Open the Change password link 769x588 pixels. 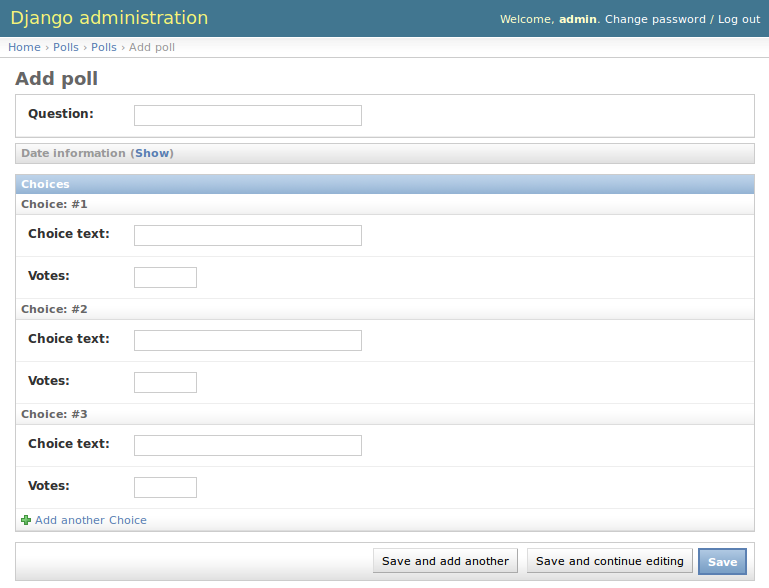655,19
